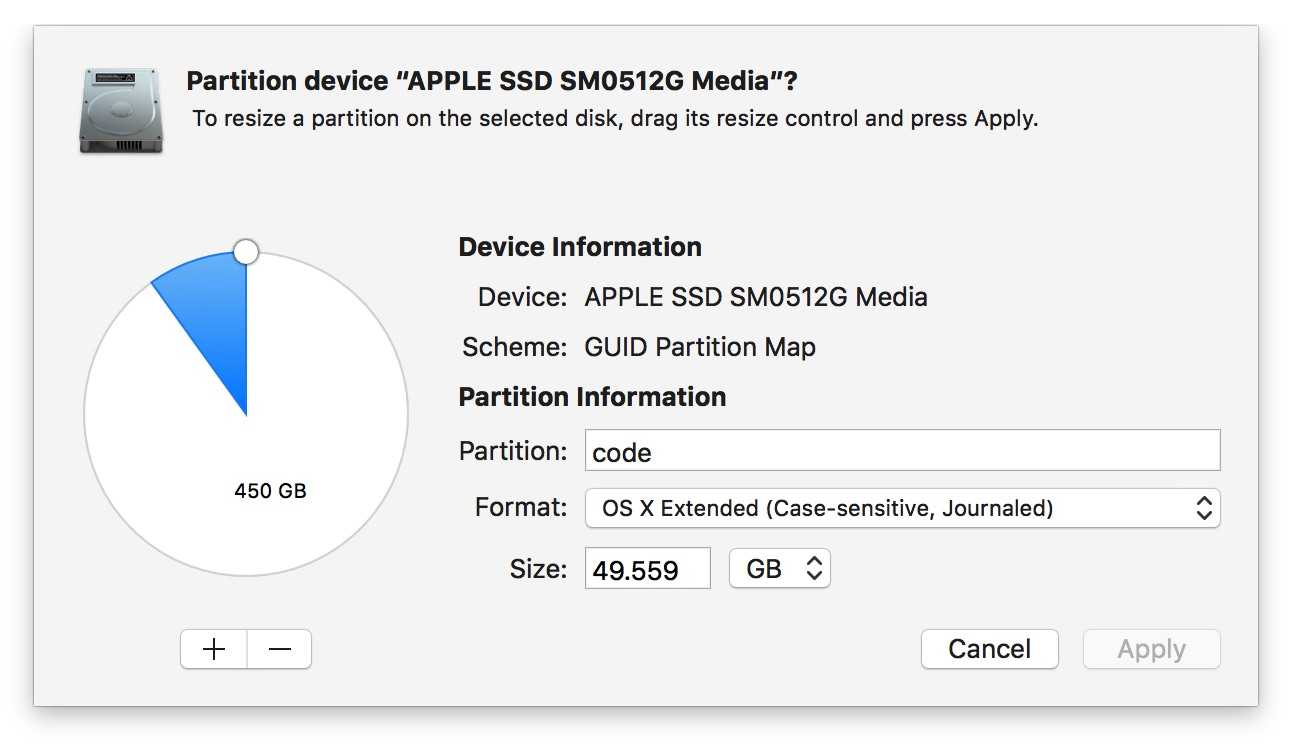The image size is (1292, 748).
Task: Click the white resize handle on pie chart
Action: point(246,251)
